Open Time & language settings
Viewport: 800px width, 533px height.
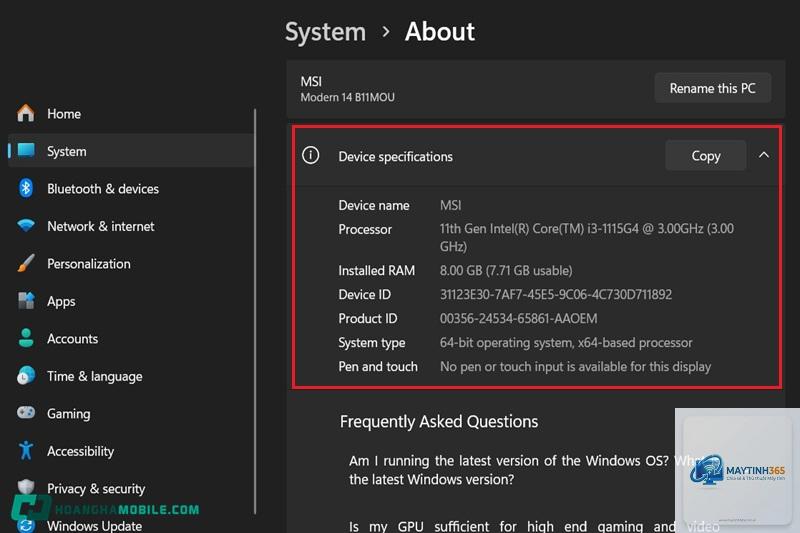click(x=131, y=376)
